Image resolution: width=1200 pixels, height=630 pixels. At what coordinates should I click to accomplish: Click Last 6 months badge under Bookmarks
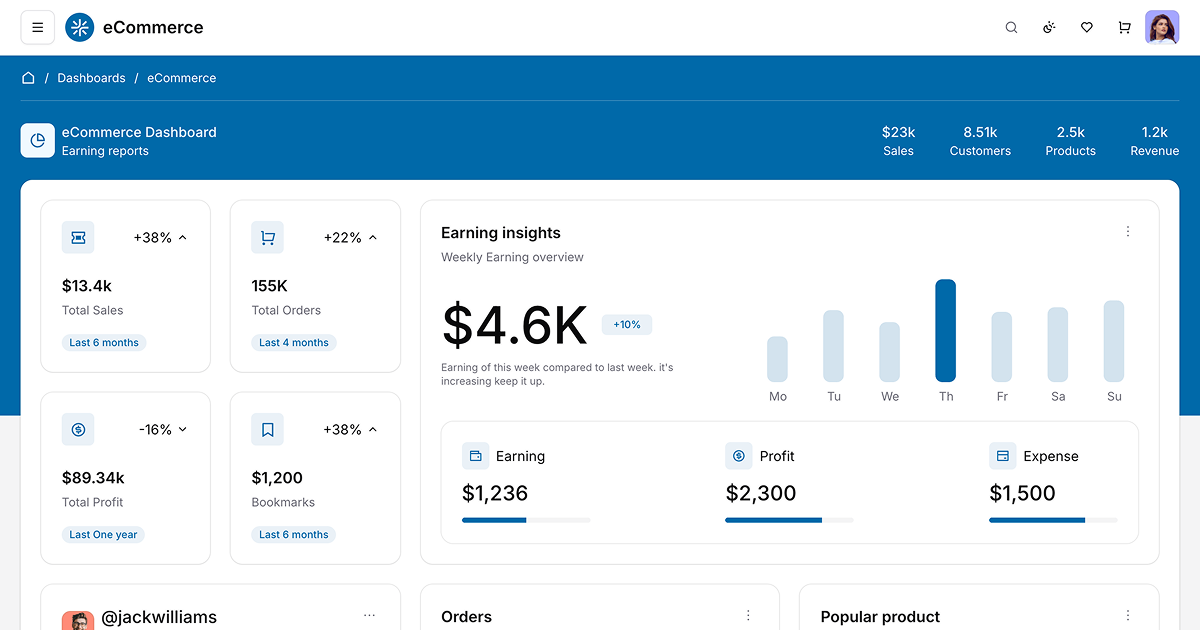(294, 535)
